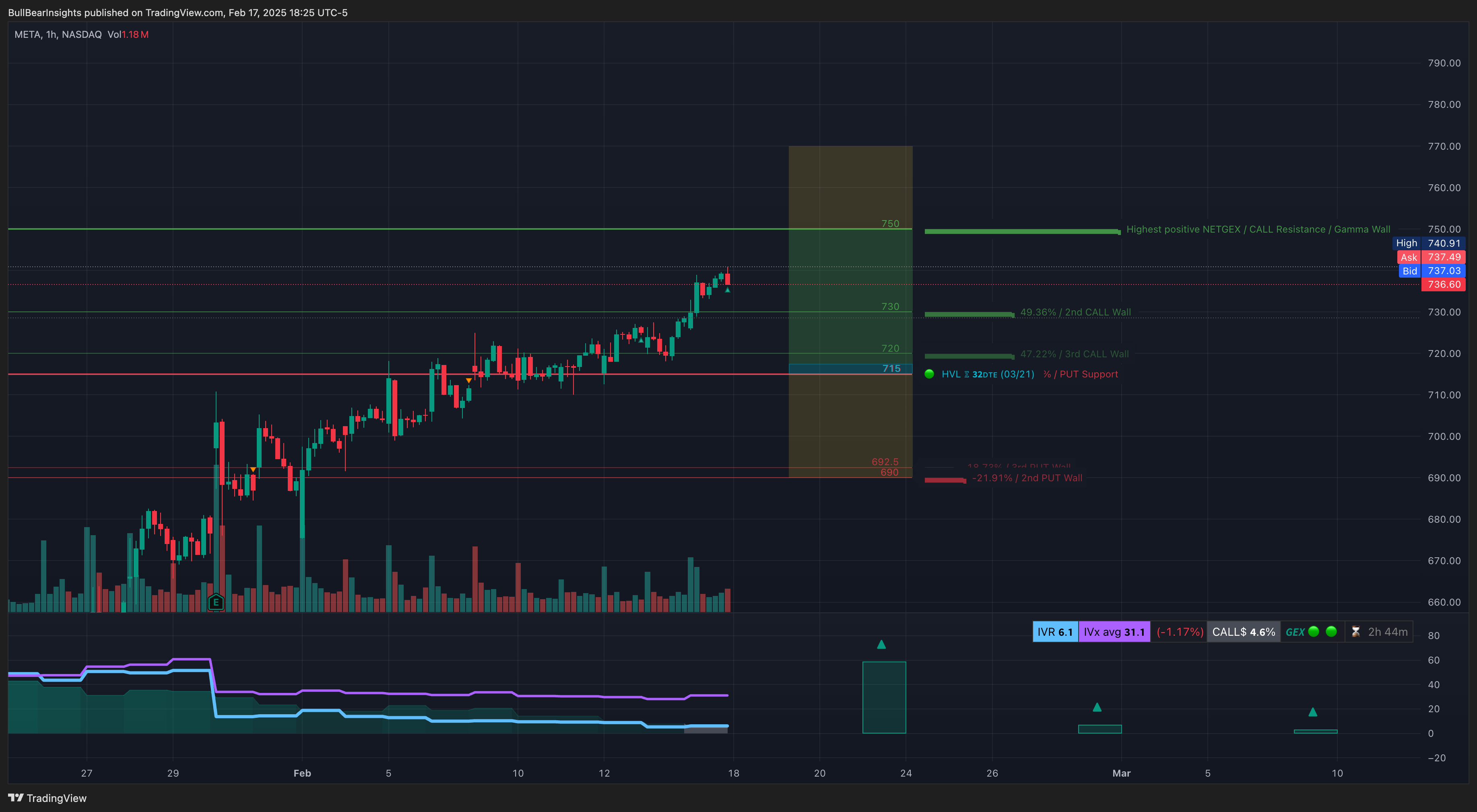Click the earnings 'E' marker icon

[x=216, y=602]
